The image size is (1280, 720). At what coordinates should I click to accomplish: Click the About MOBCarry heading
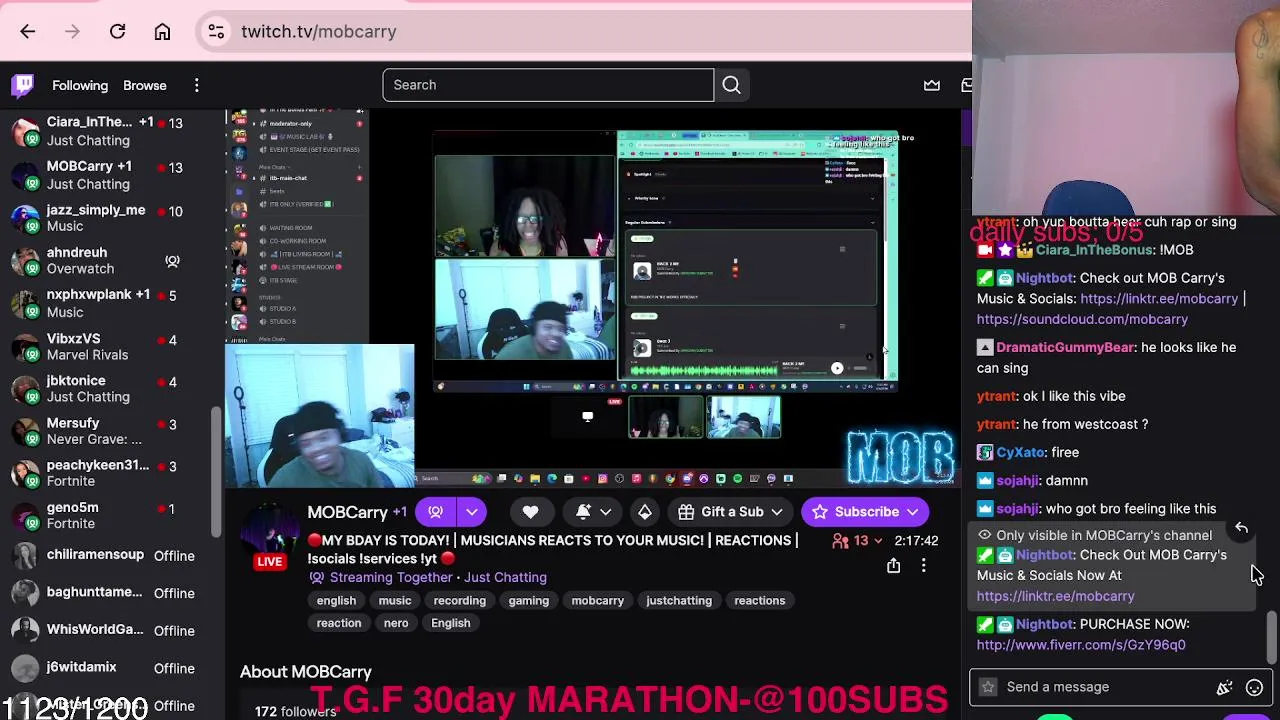[x=305, y=672]
